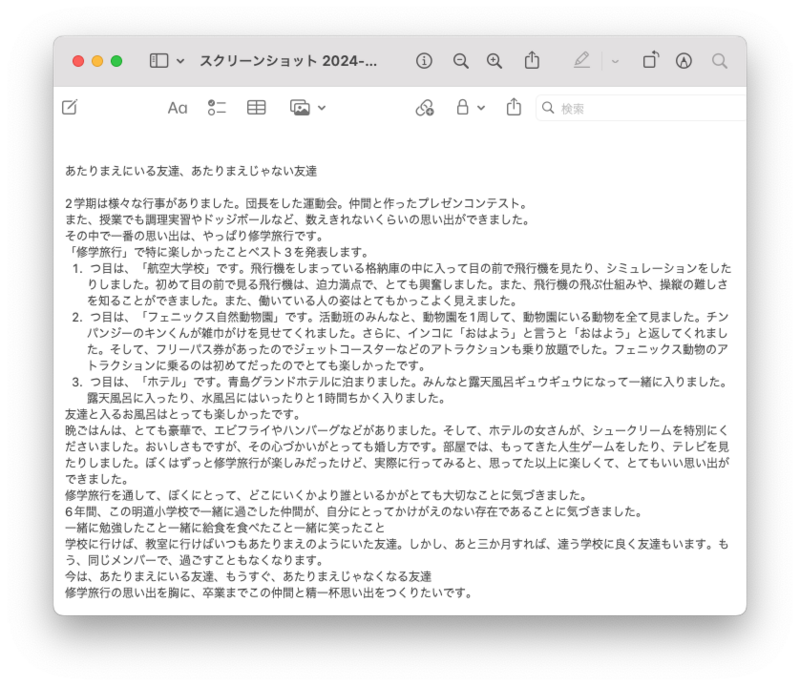This screenshot has height=686, width=800.
Task: Open search in the Preview title bar
Action: 719,61
